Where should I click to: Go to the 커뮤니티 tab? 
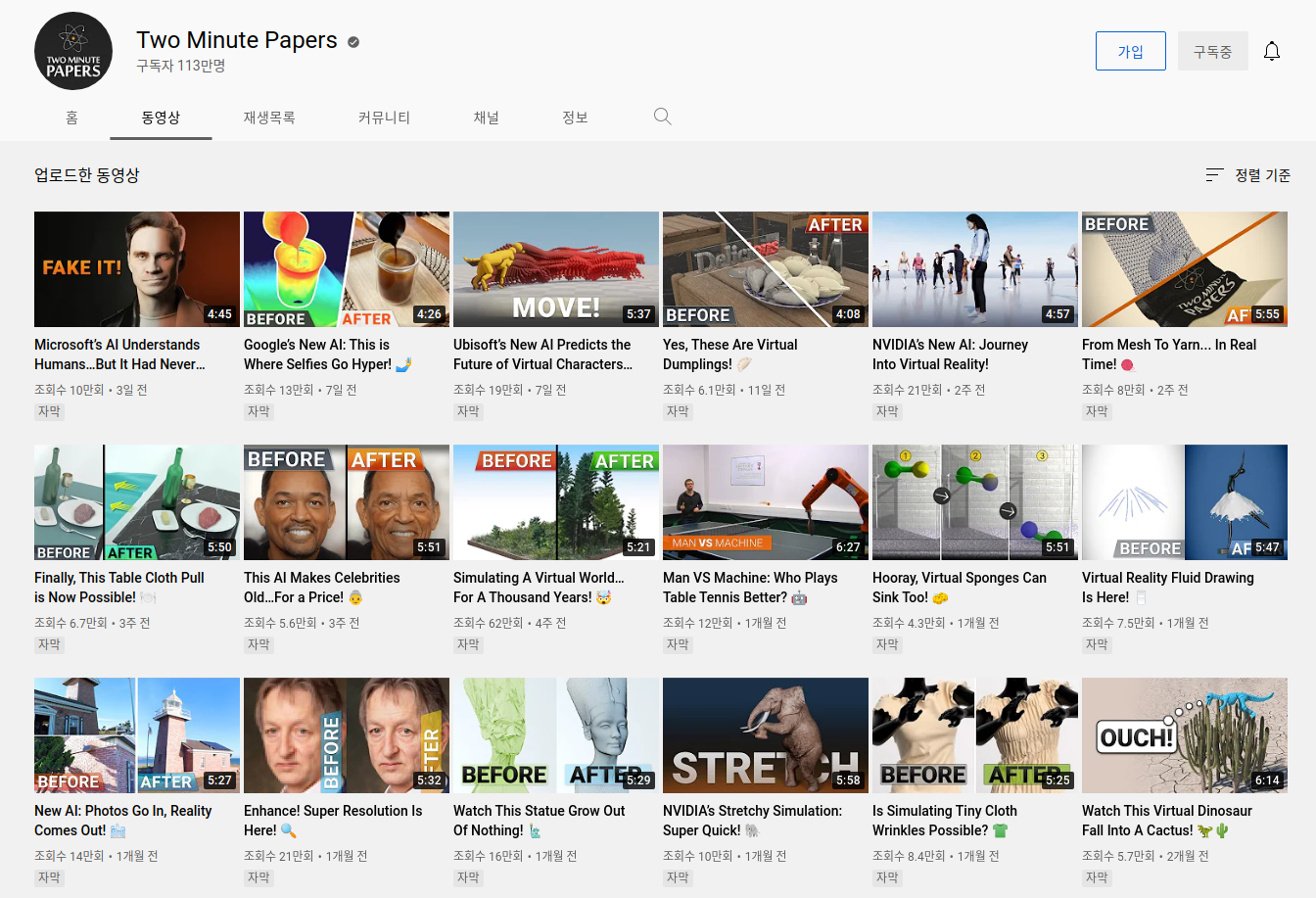(x=384, y=118)
